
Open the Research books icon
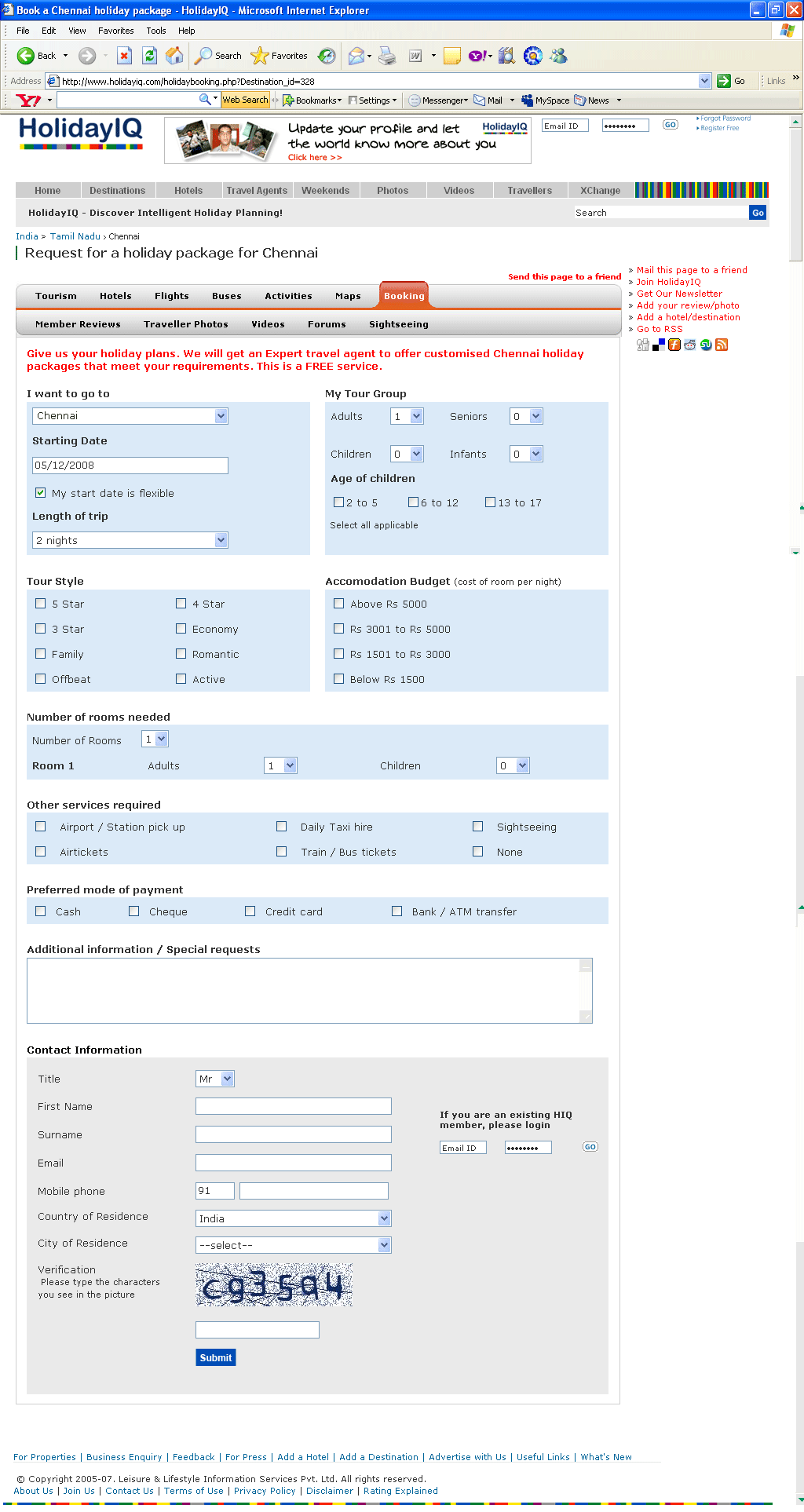[506, 56]
